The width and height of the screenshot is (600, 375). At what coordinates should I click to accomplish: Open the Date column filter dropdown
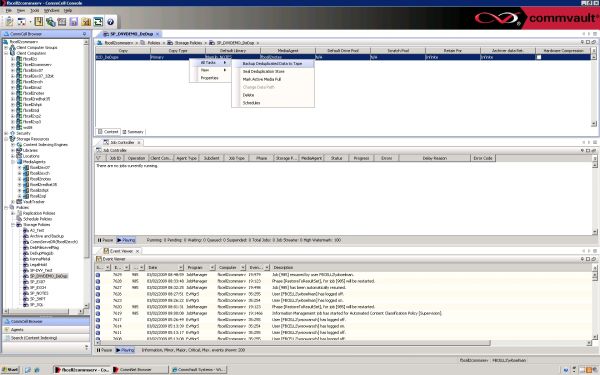tap(181, 267)
